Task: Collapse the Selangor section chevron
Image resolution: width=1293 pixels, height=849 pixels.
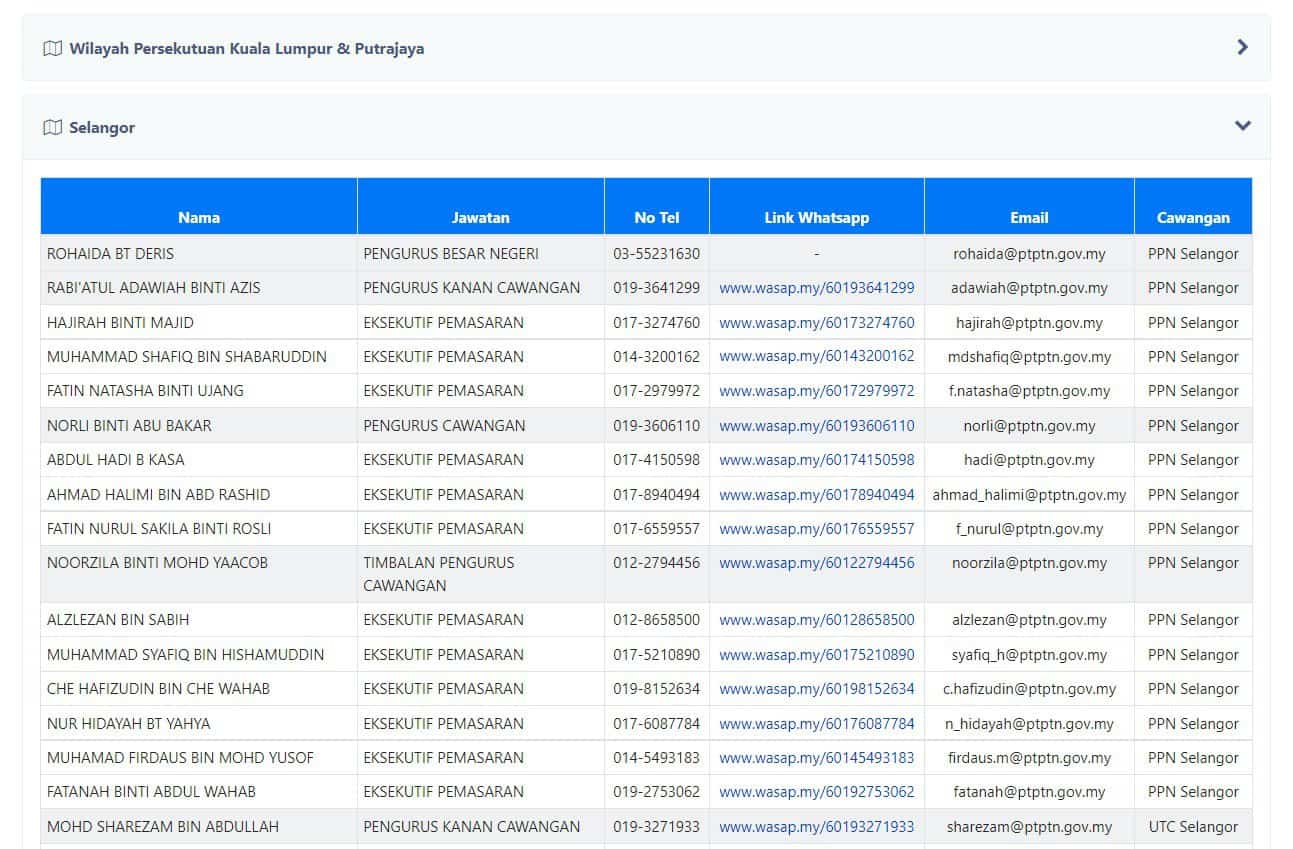Action: pyautogui.click(x=1242, y=126)
